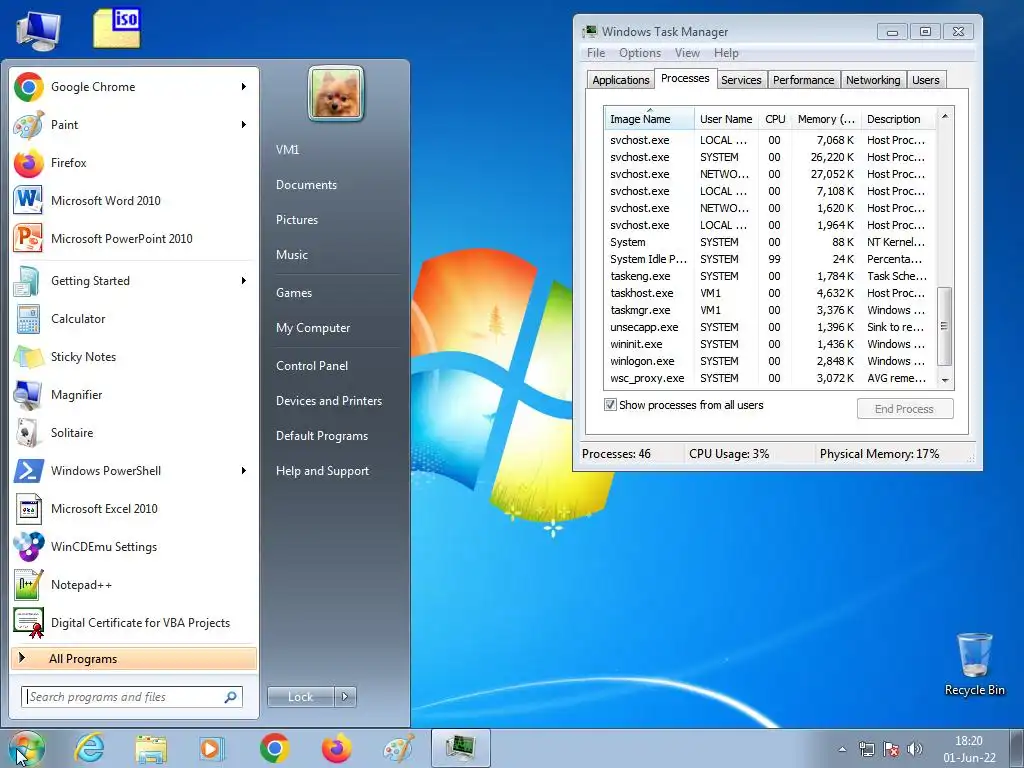The width and height of the screenshot is (1024, 768).
Task: Switch to the Services tab
Action: [x=741, y=80]
